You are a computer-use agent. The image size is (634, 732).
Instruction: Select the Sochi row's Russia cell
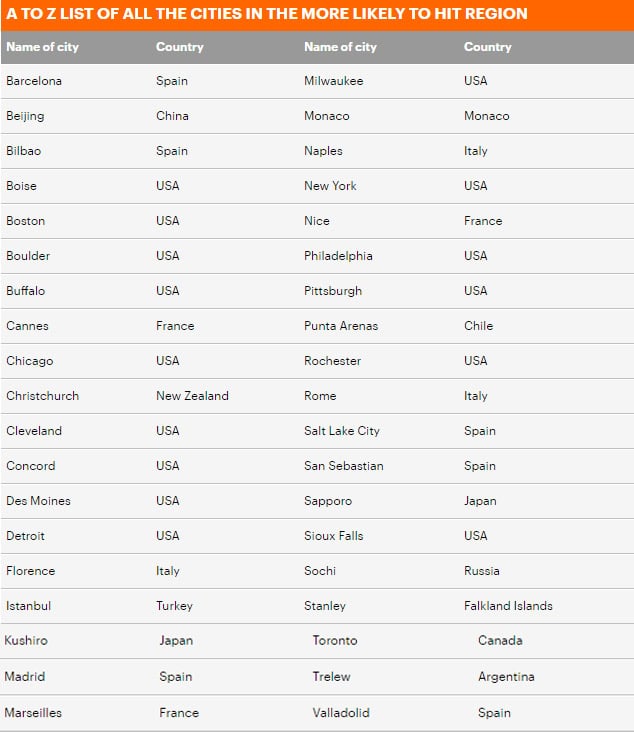[481, 571]
